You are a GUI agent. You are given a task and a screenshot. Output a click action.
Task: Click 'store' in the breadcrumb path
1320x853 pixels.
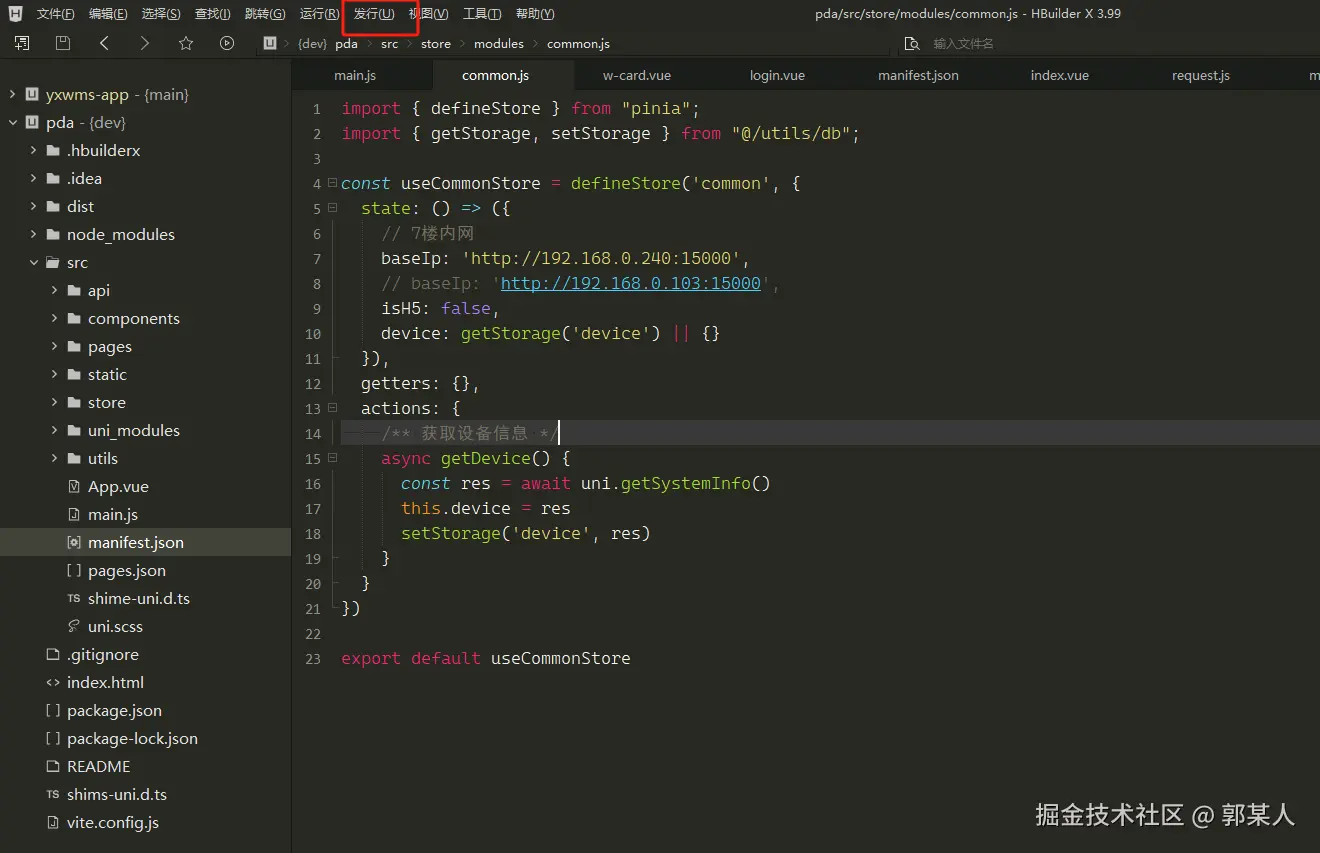tap(436, 44)
